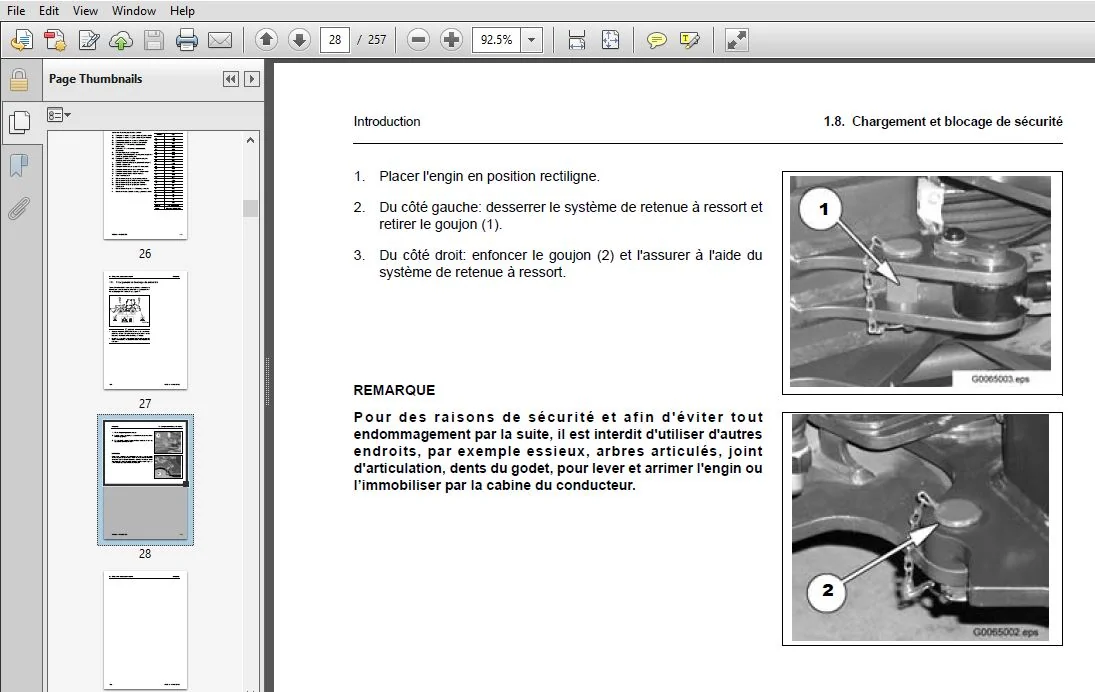Screen dimensions: 1095x692
Task: Click the Save floppy disk icon
Action: 154,41
